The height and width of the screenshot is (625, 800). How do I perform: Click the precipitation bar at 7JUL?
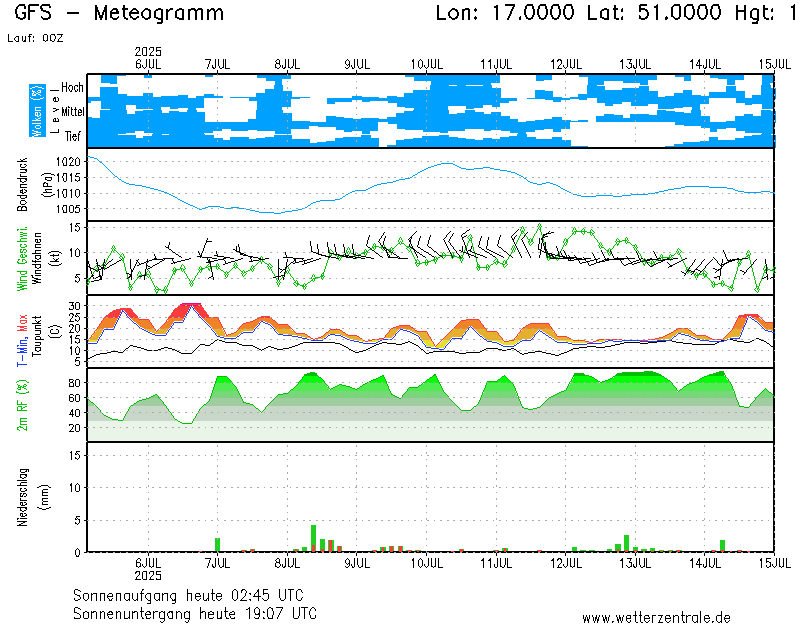217,545
